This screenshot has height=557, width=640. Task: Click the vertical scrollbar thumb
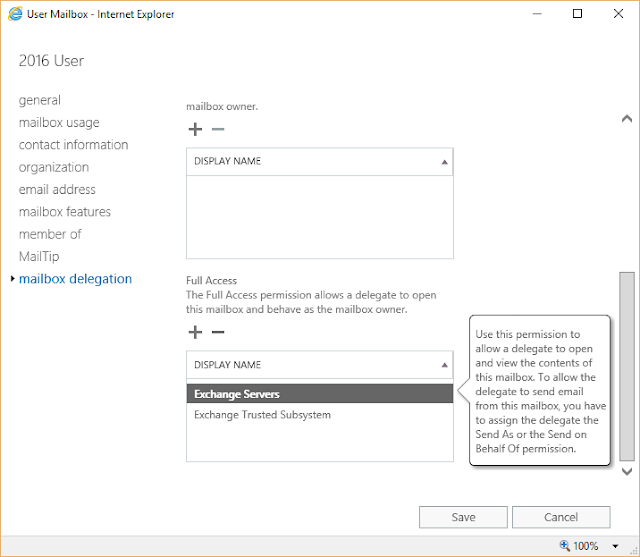click(x=627, y=366)
